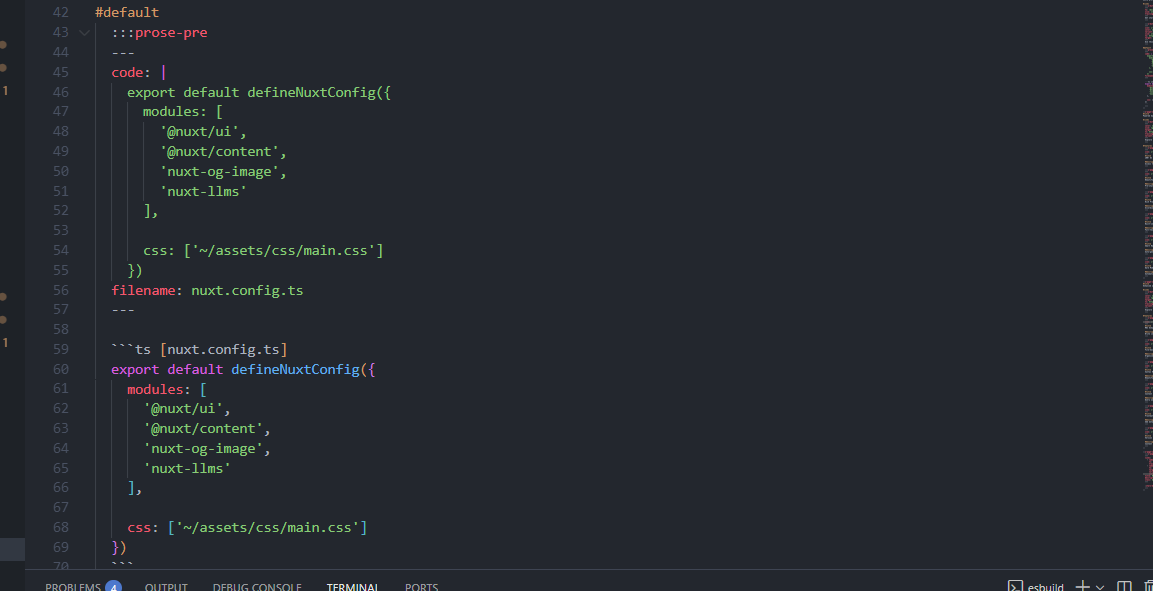
Task: Click 'filename: nuxt.config.ts' line
Action: [x=207, y=290]
